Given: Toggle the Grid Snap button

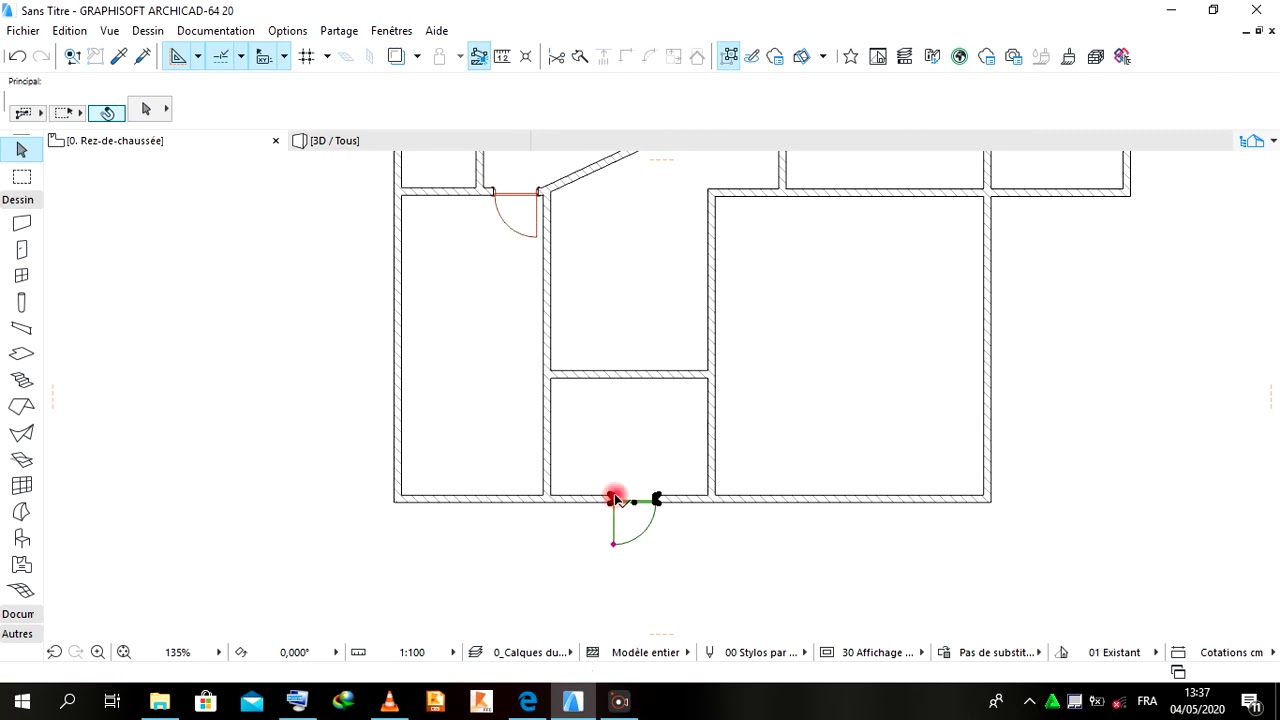Looking at the screenshot, I should pyautogui.click(x=307, y=57).
